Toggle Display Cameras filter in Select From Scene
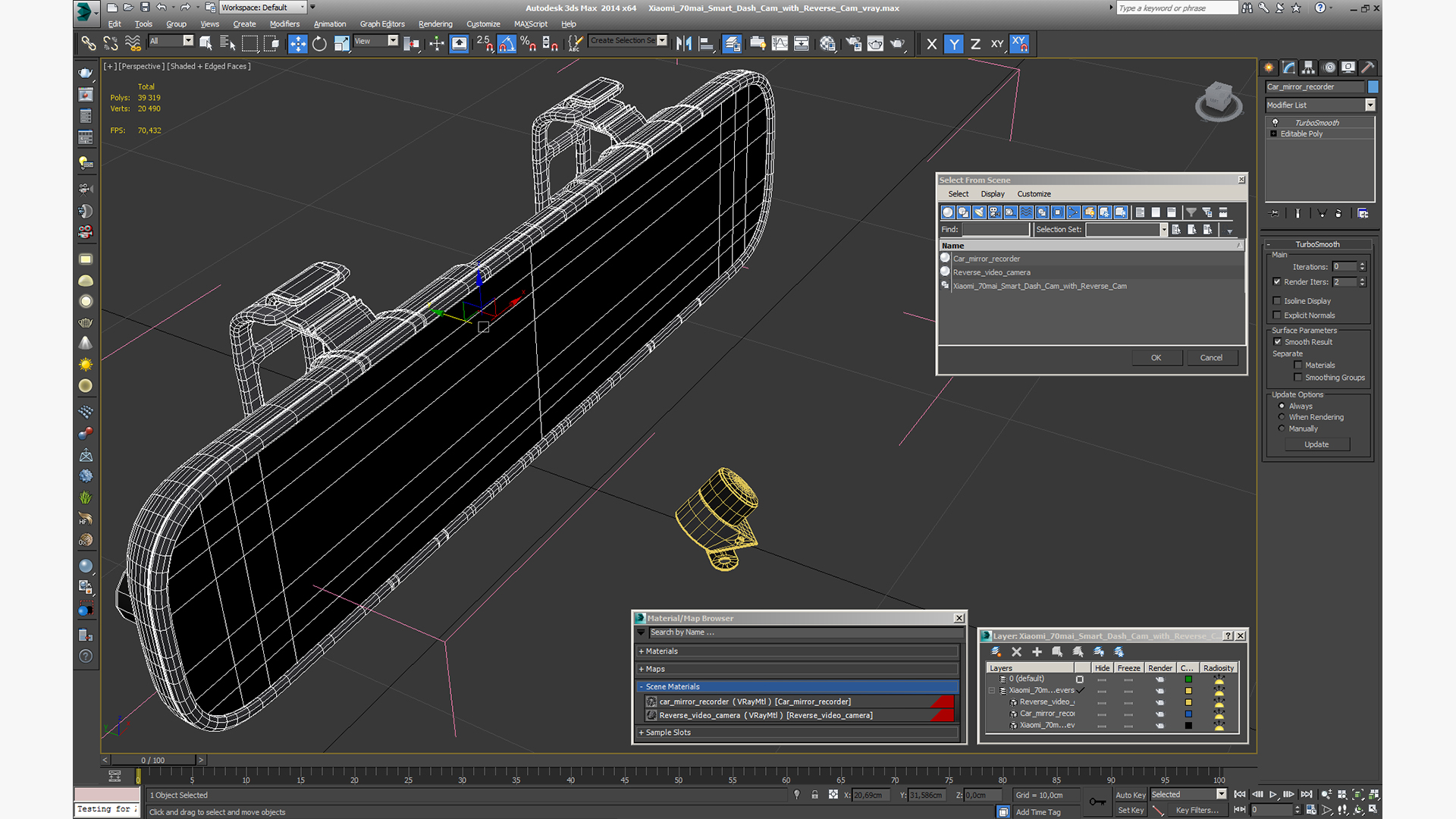The width and height of the screenshot is (1456, 819). tap(994, 212)
